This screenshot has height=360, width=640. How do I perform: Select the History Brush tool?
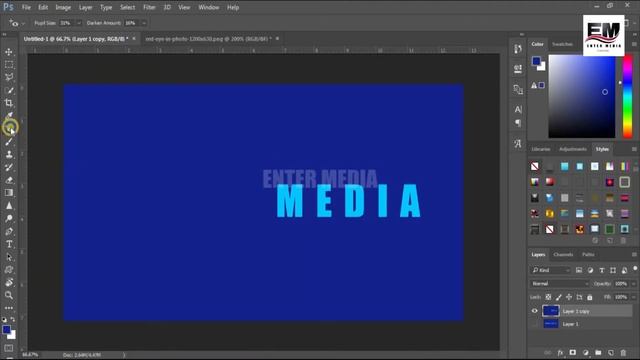[9, 167]
